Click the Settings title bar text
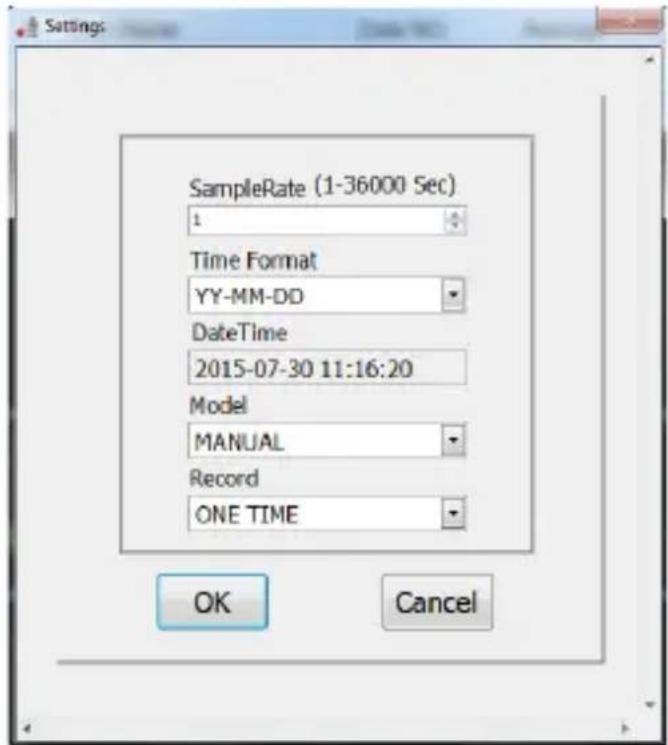668x745 pixels. 75,26
